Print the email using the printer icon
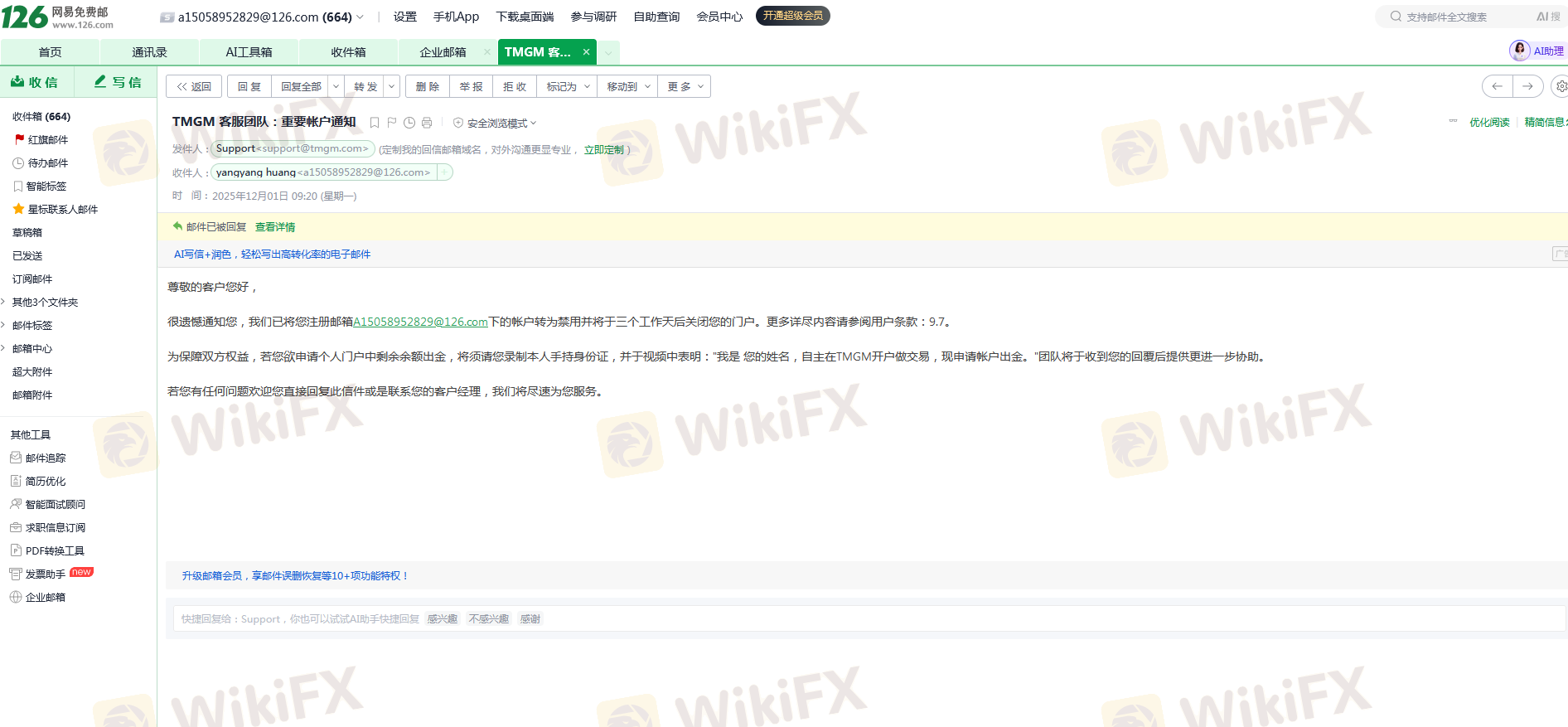Image resolution: width=1568 pixels, height=727 pixels. pyautogui.click(x=427, y=123)
